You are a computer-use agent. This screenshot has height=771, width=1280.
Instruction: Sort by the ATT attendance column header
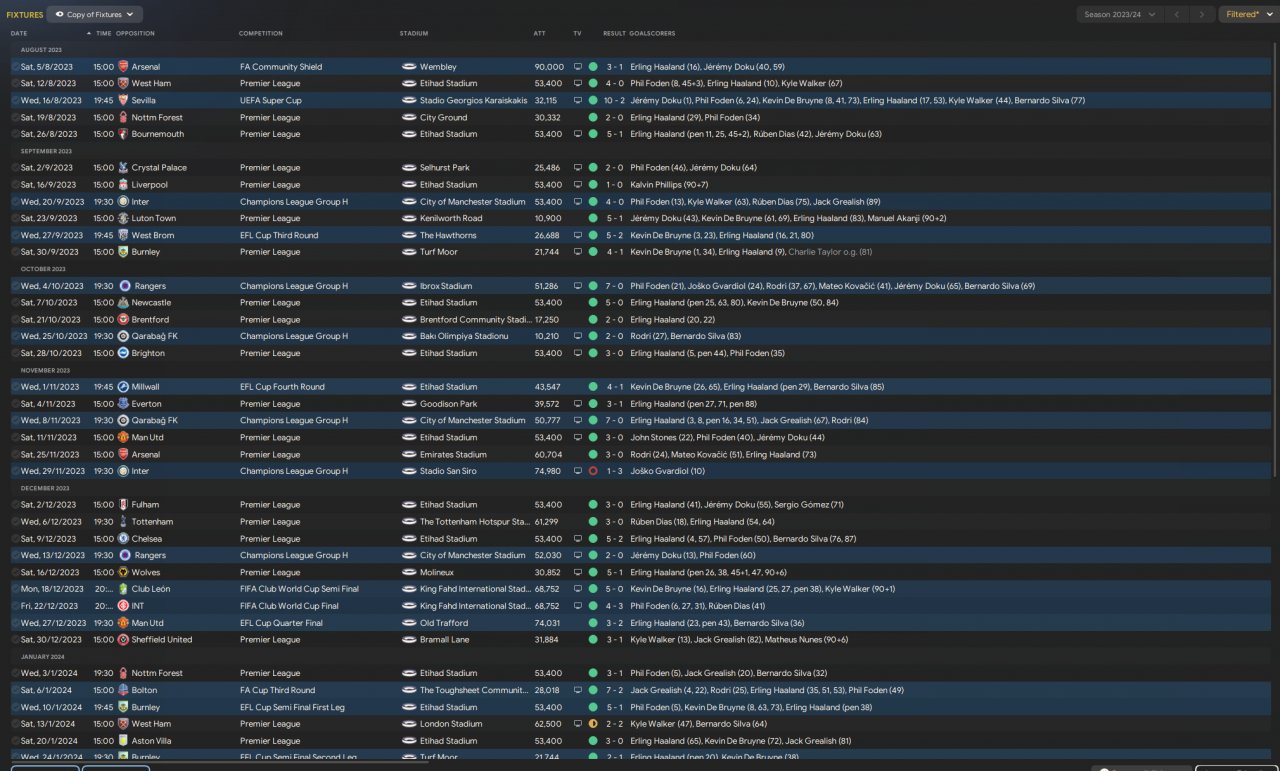point(540,33)
